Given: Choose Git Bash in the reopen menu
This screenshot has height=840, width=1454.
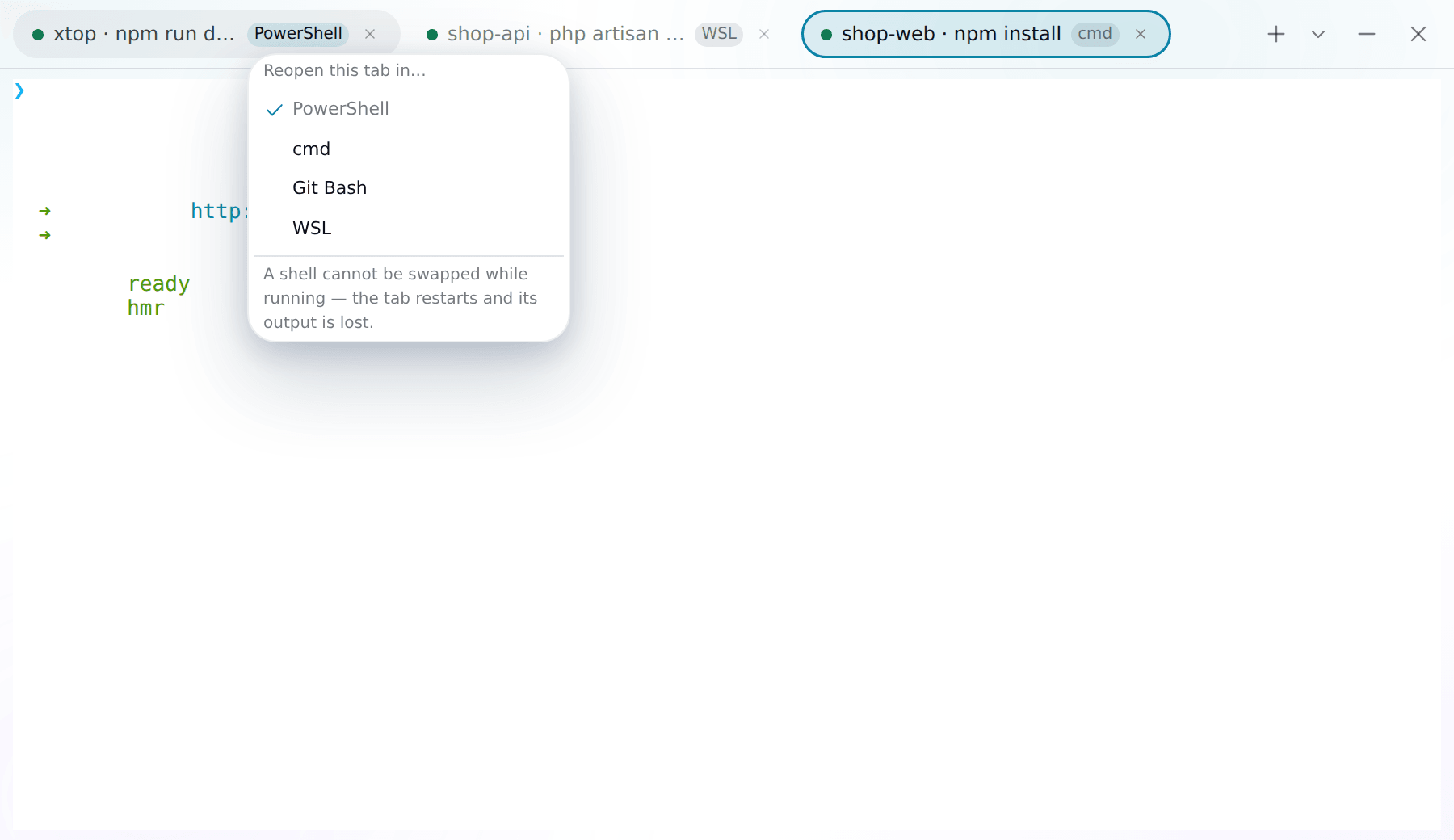Looking at the screenshot, I should (409, 188).
